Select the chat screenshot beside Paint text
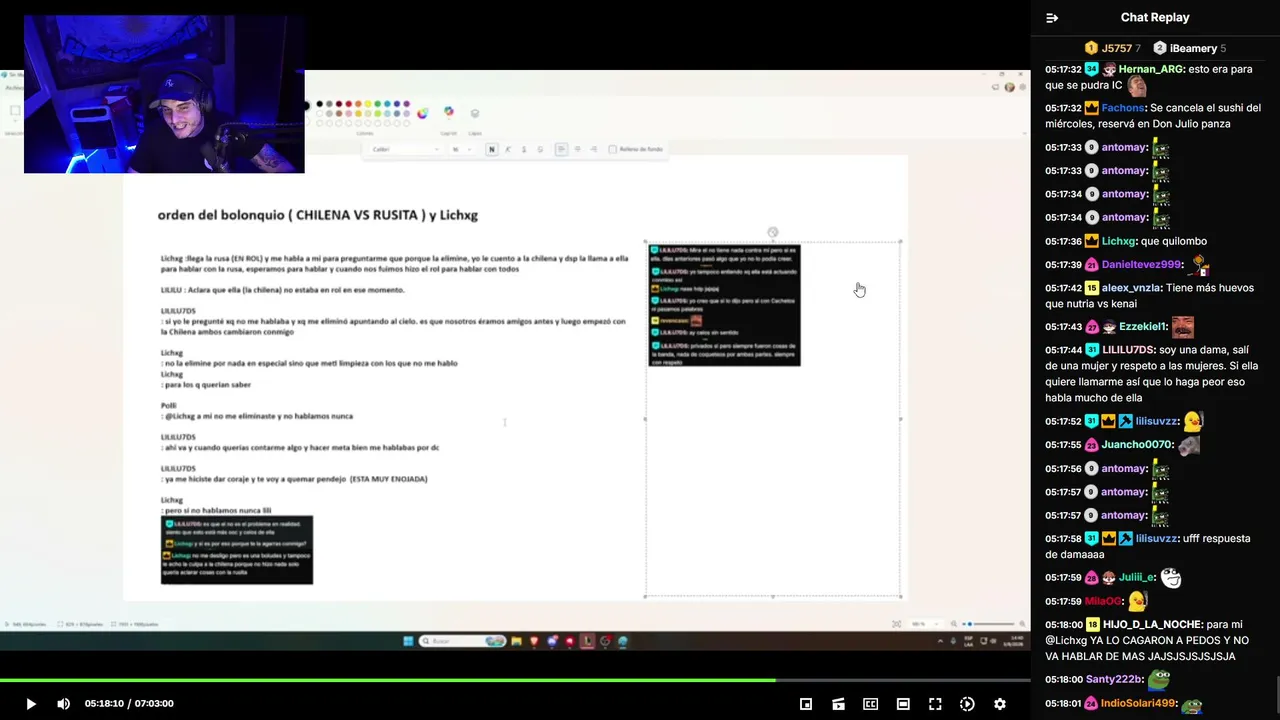This screenshot has width=1280, height=720. pos(724,304)
